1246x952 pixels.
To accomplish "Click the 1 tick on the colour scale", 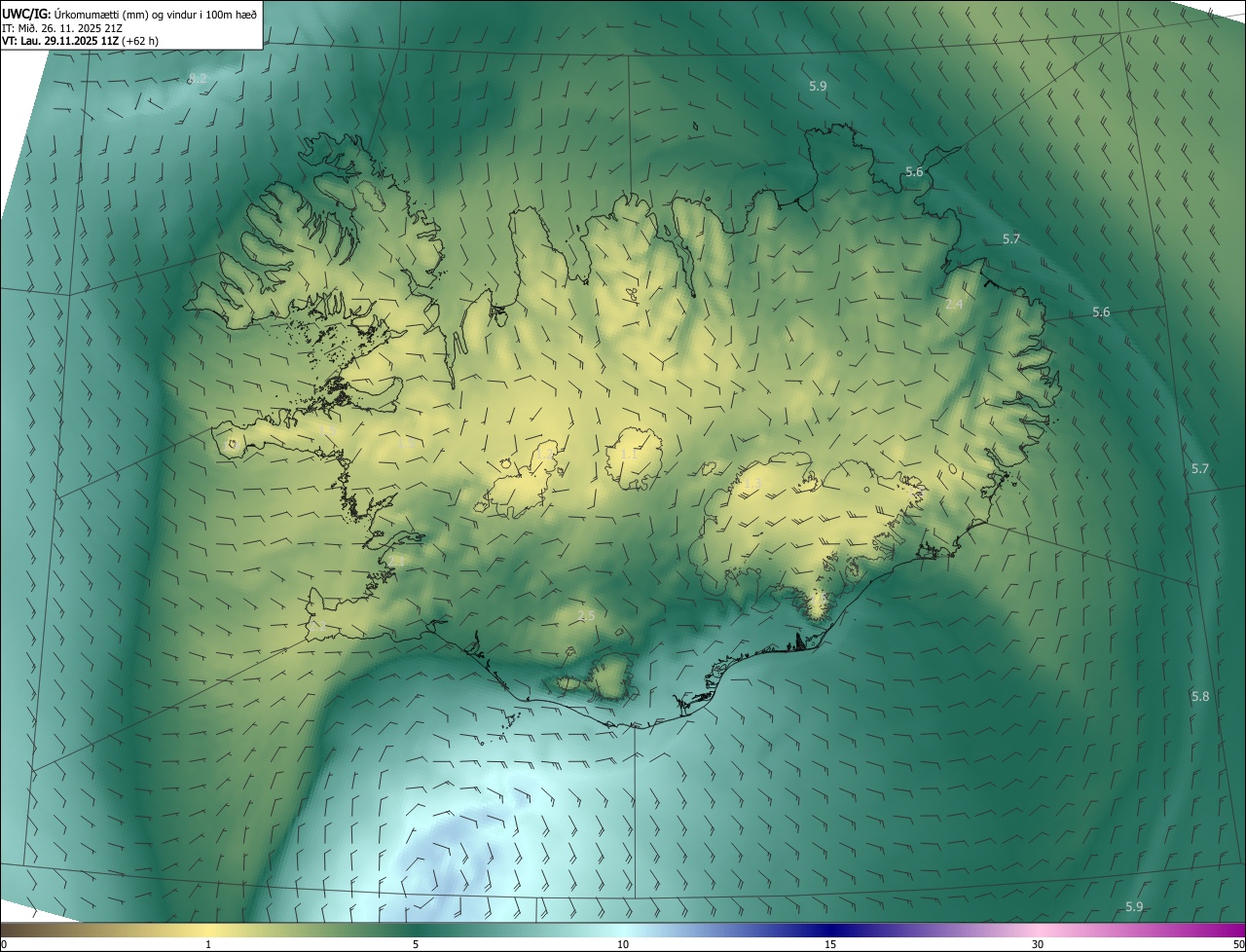I will coord(208,945).
